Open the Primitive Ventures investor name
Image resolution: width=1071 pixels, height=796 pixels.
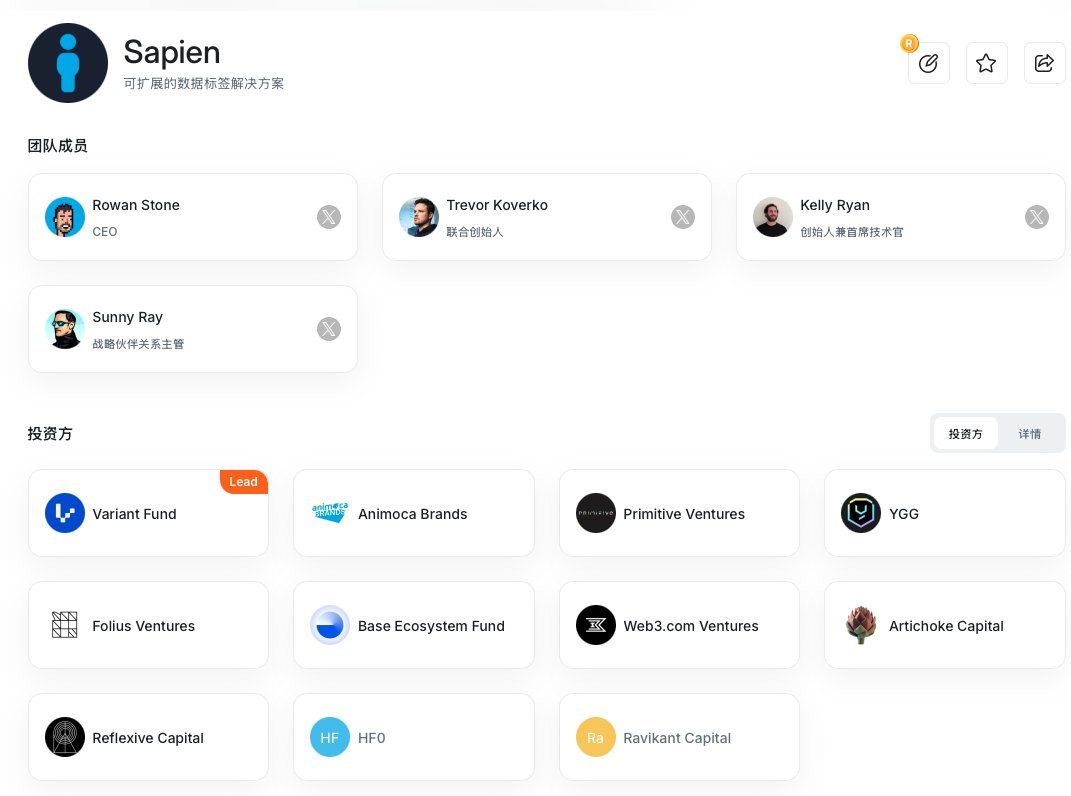(684, 514)
